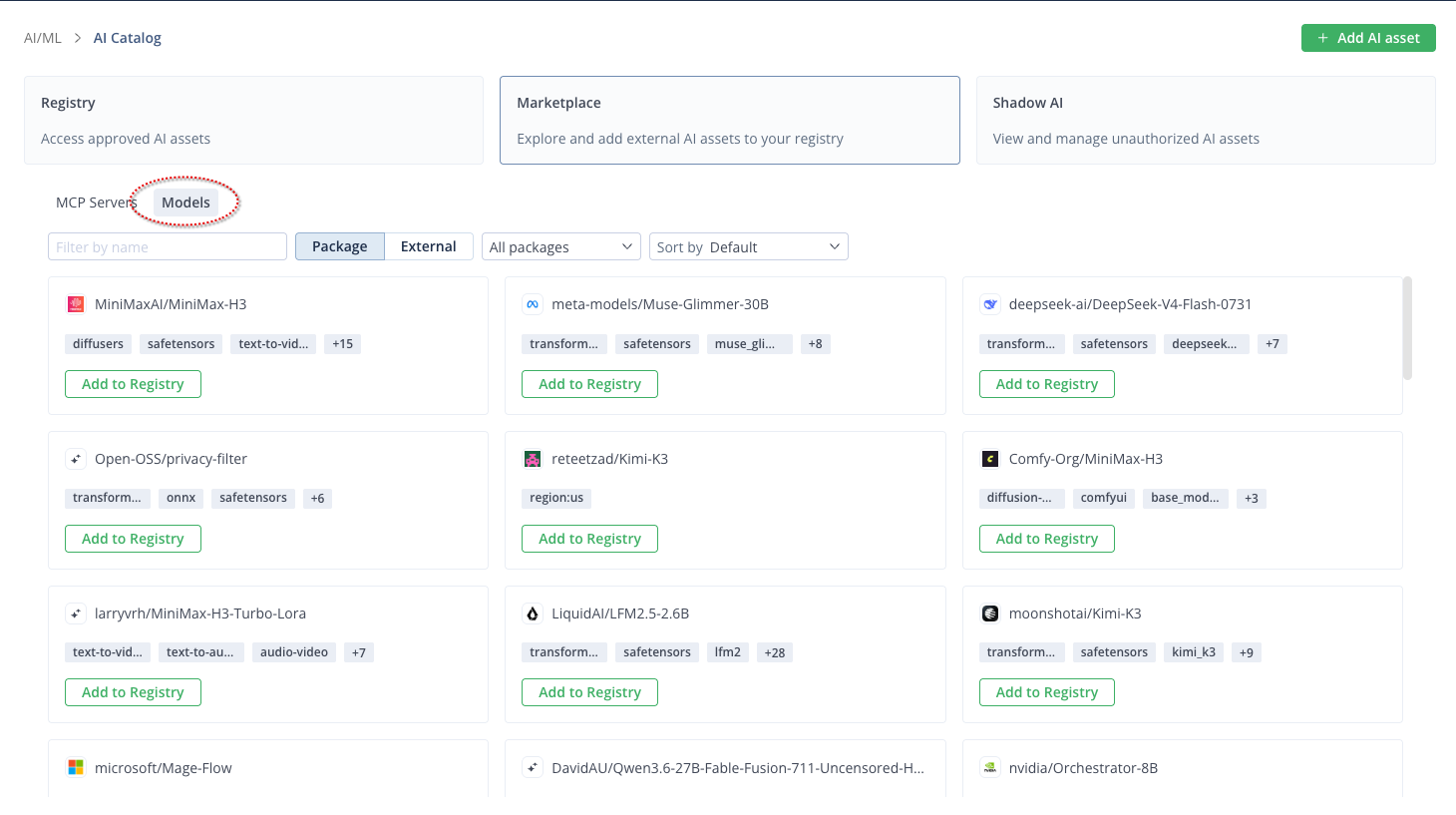
Task: Add meta-models/Muse-Glimmer-30B to Registry
Action: [x=590, y=384]
